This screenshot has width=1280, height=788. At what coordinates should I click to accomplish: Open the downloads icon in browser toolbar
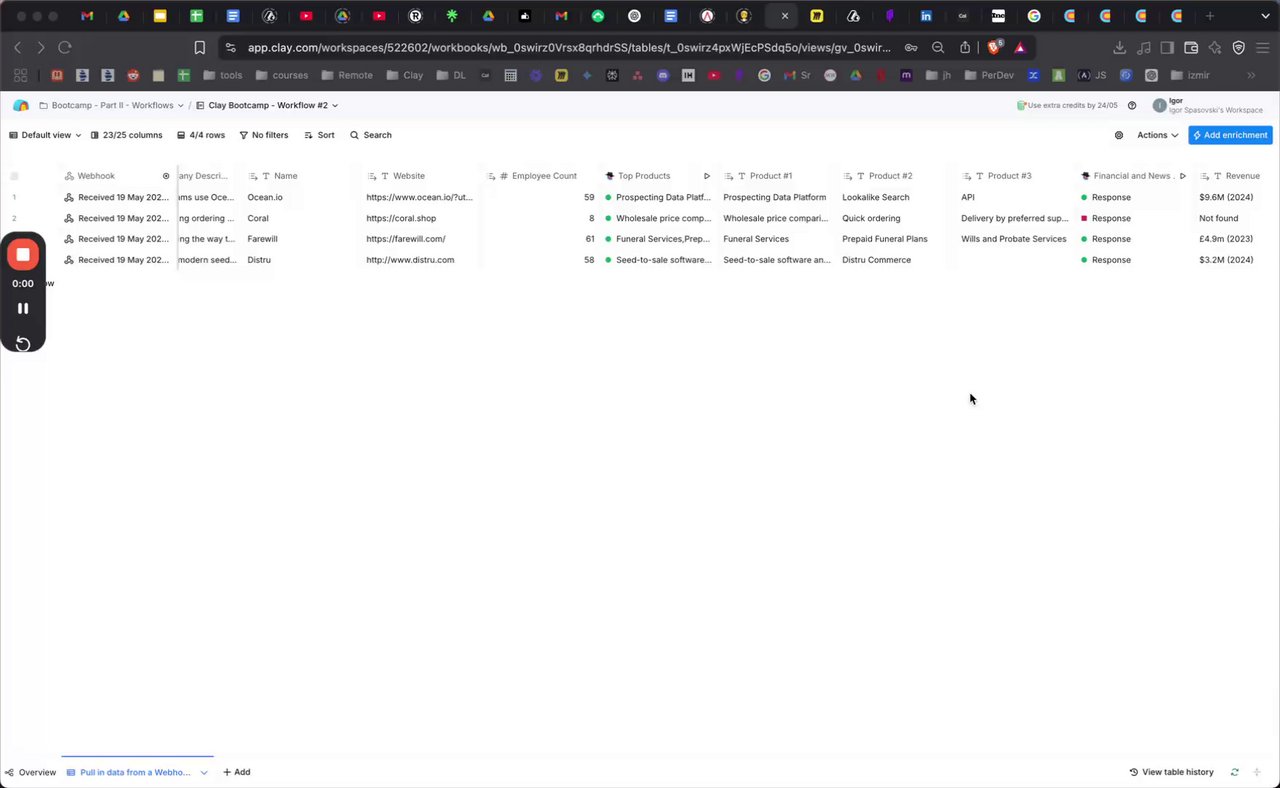(x=1119, y=48)
